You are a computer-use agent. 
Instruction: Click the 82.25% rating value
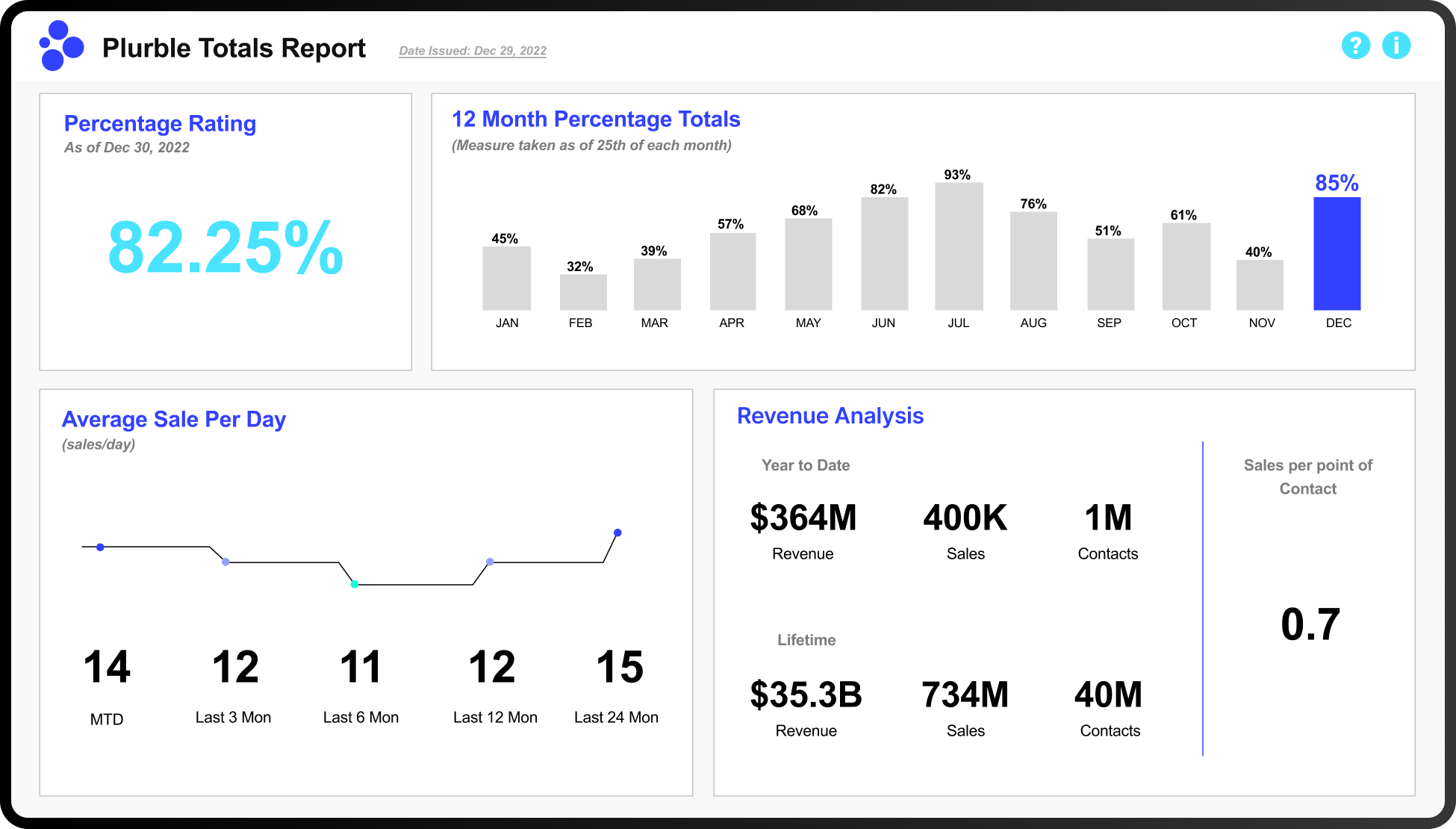pyautogui.click(x=225, y=248)
